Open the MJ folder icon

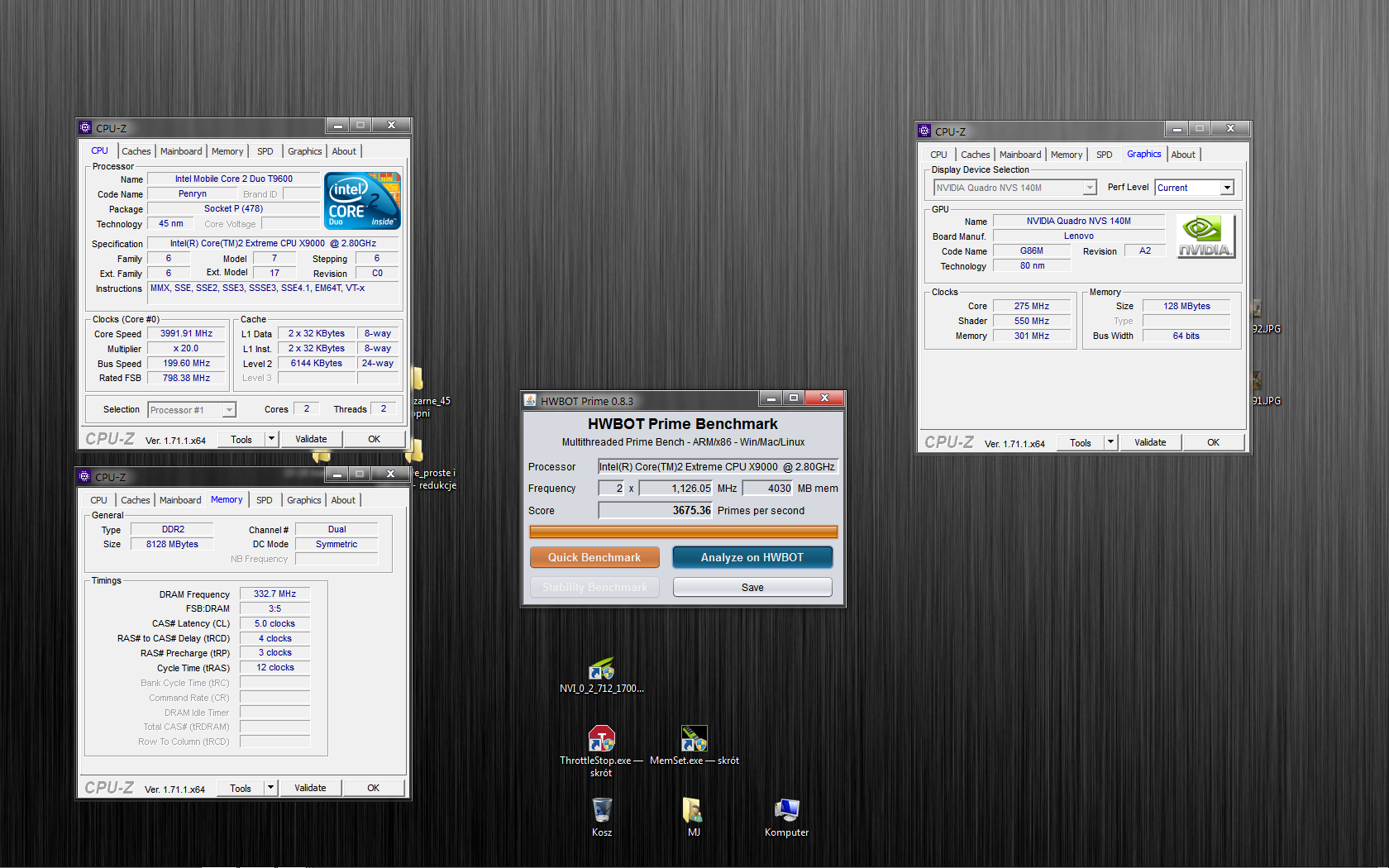click(693, 810)
